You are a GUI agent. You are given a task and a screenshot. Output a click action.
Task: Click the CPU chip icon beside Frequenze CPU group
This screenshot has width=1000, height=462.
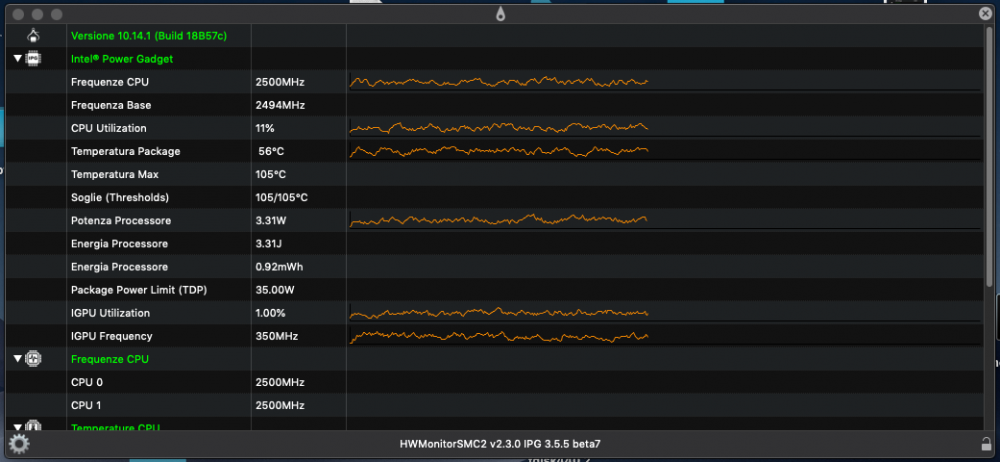33,359
